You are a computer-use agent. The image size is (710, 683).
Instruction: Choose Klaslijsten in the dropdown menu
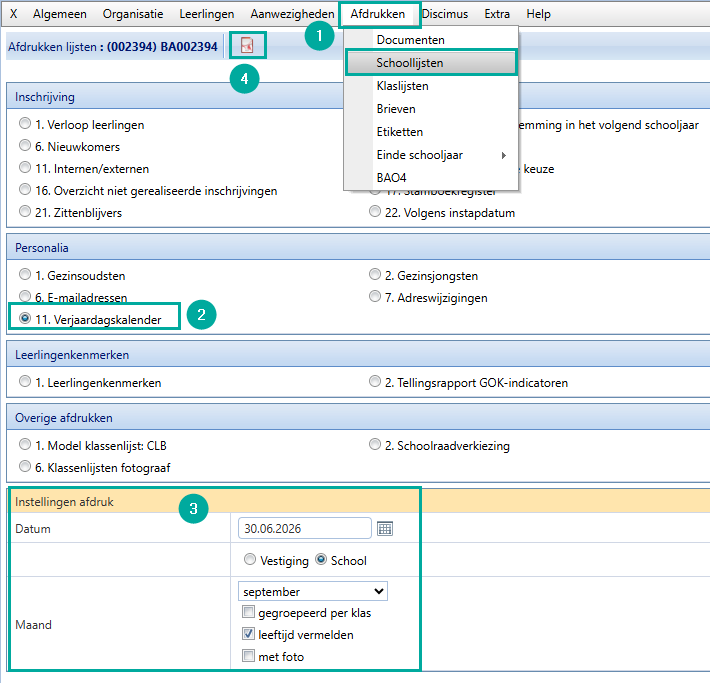(x=431, y=86)
